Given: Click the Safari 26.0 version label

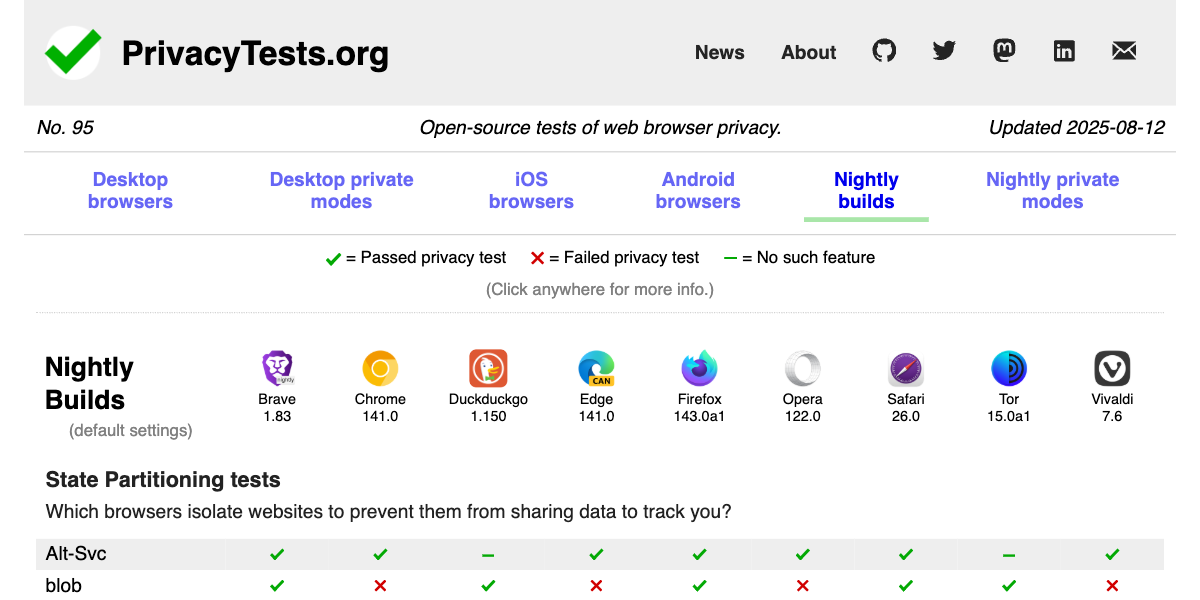Looking at the screenshot, I should (905, 408).
